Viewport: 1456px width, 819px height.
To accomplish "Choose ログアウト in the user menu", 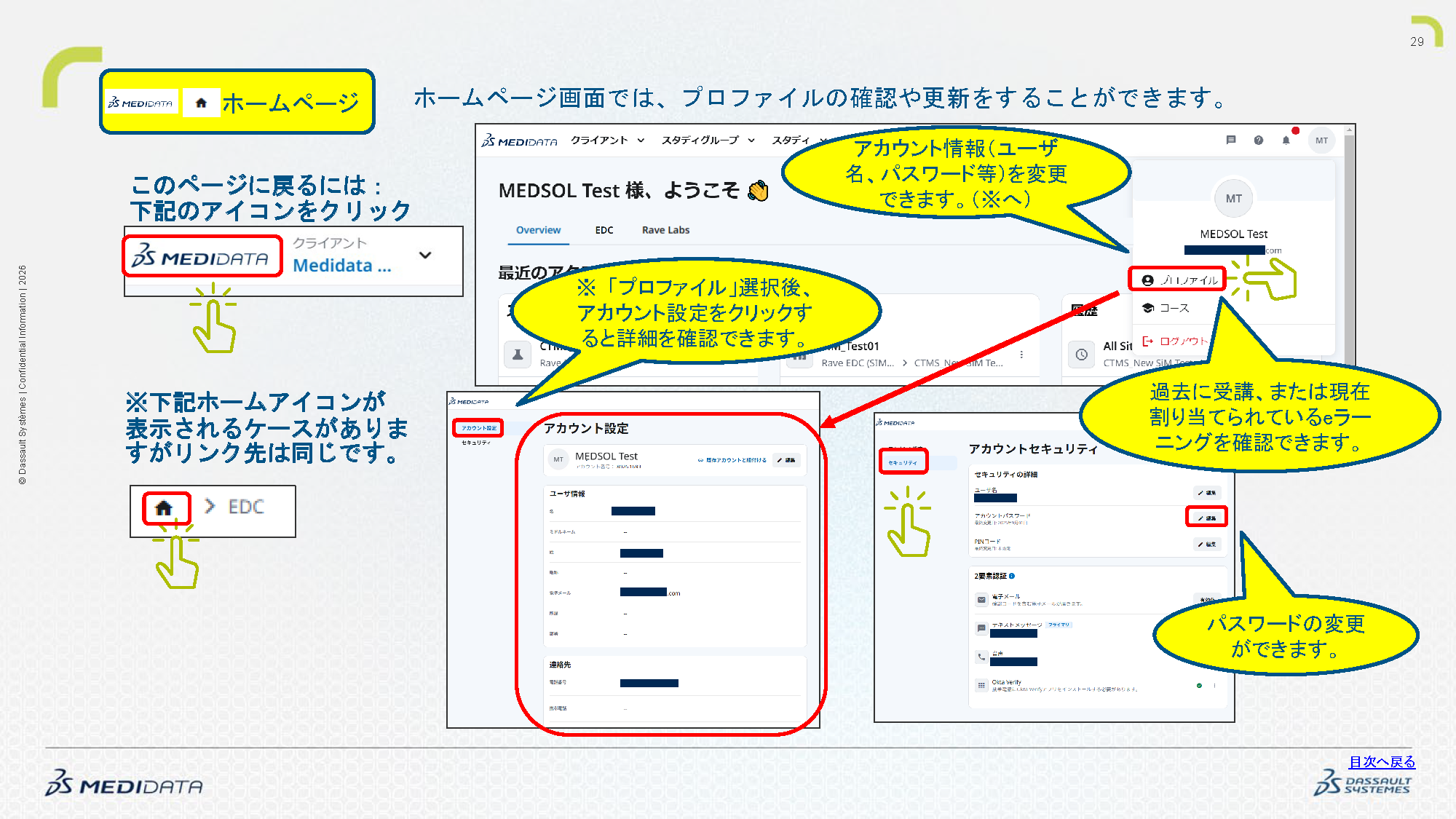I will click(1176, 341).
